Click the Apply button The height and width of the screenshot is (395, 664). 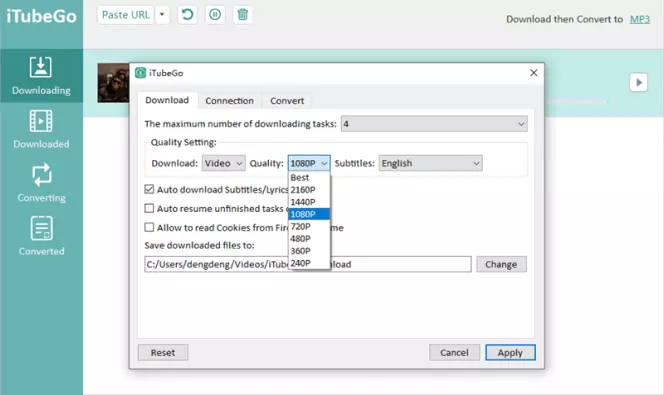pyautogui.click(x=510, y=352)
